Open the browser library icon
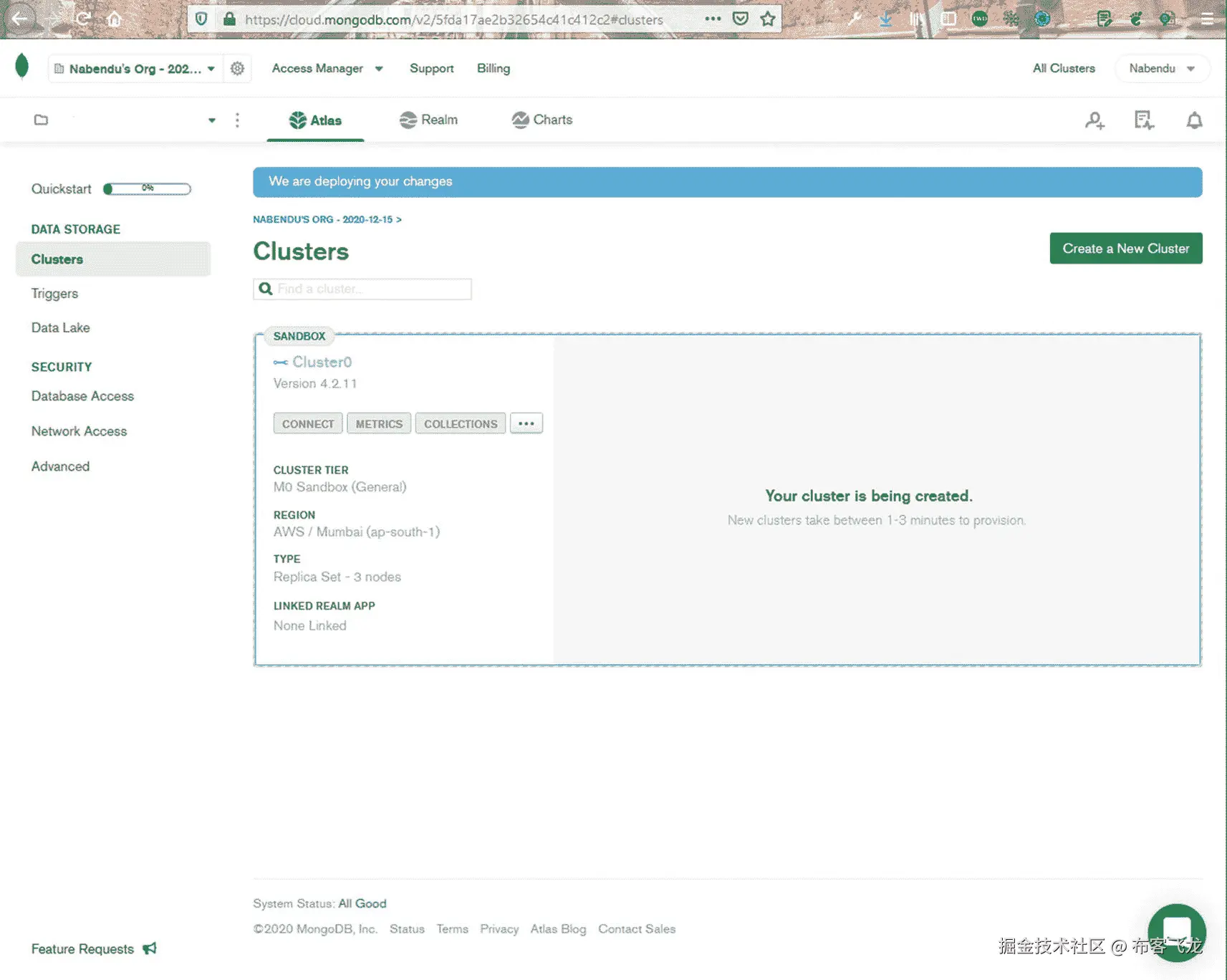Viewport: 1227px width, 980px height. pos(917,19)
